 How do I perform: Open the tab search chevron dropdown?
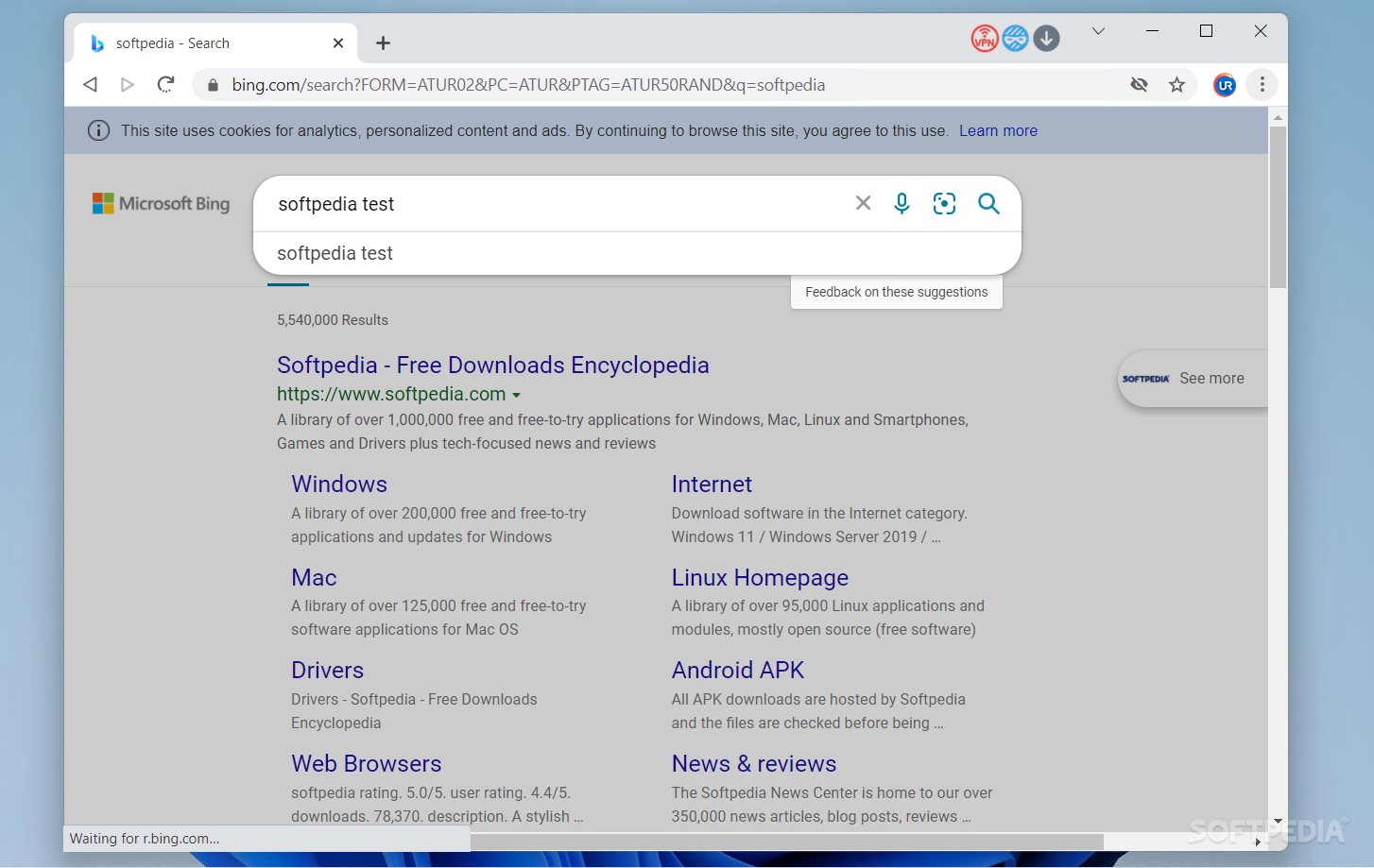[1098, 31]
